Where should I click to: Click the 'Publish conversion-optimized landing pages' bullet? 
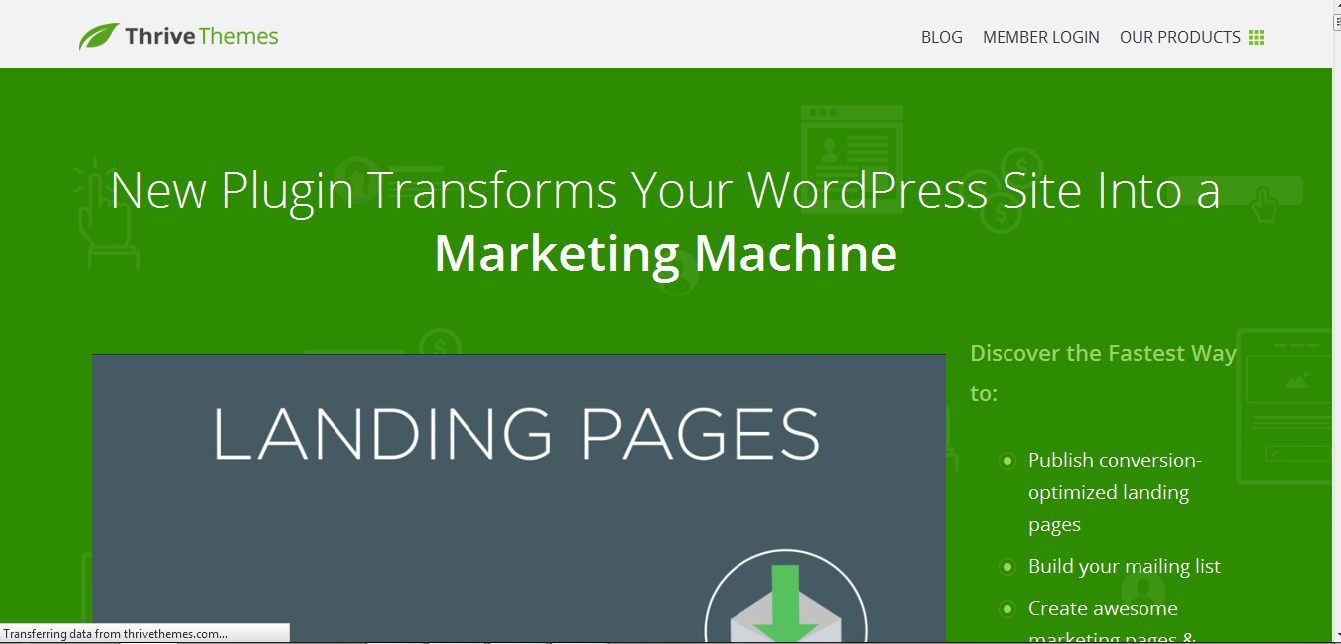tap(1115, 492)
